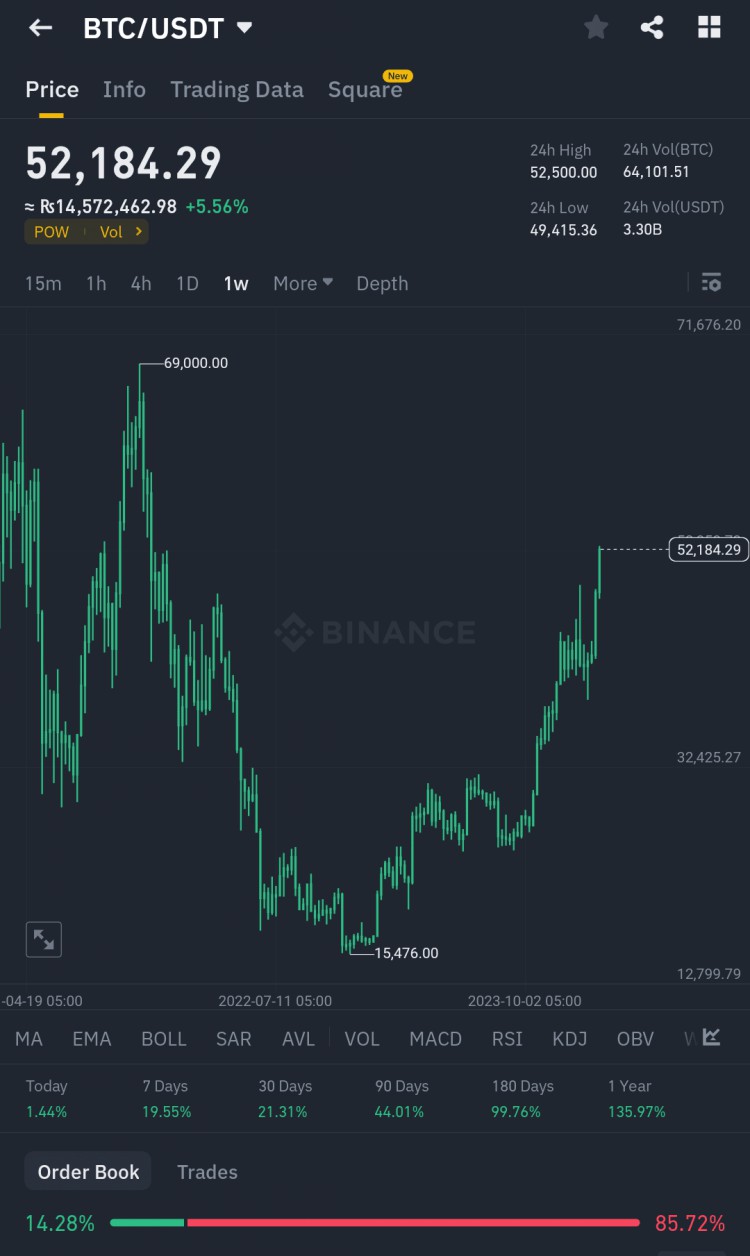Tap the share icon
This screenshot has height=1256, width=750.
point(652,28)
